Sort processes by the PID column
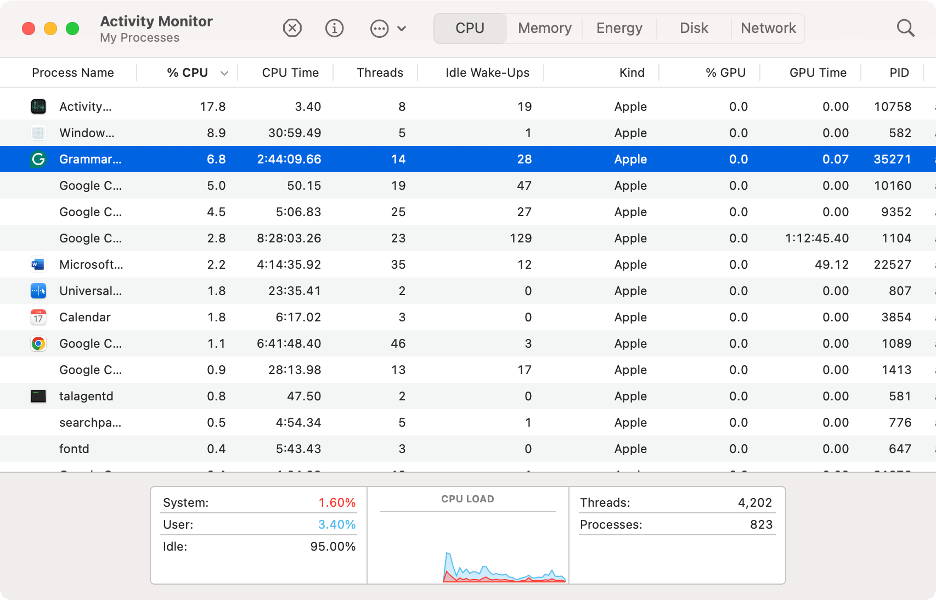The height and width of the screenshot is (600, 936). (x=898, y=72)
